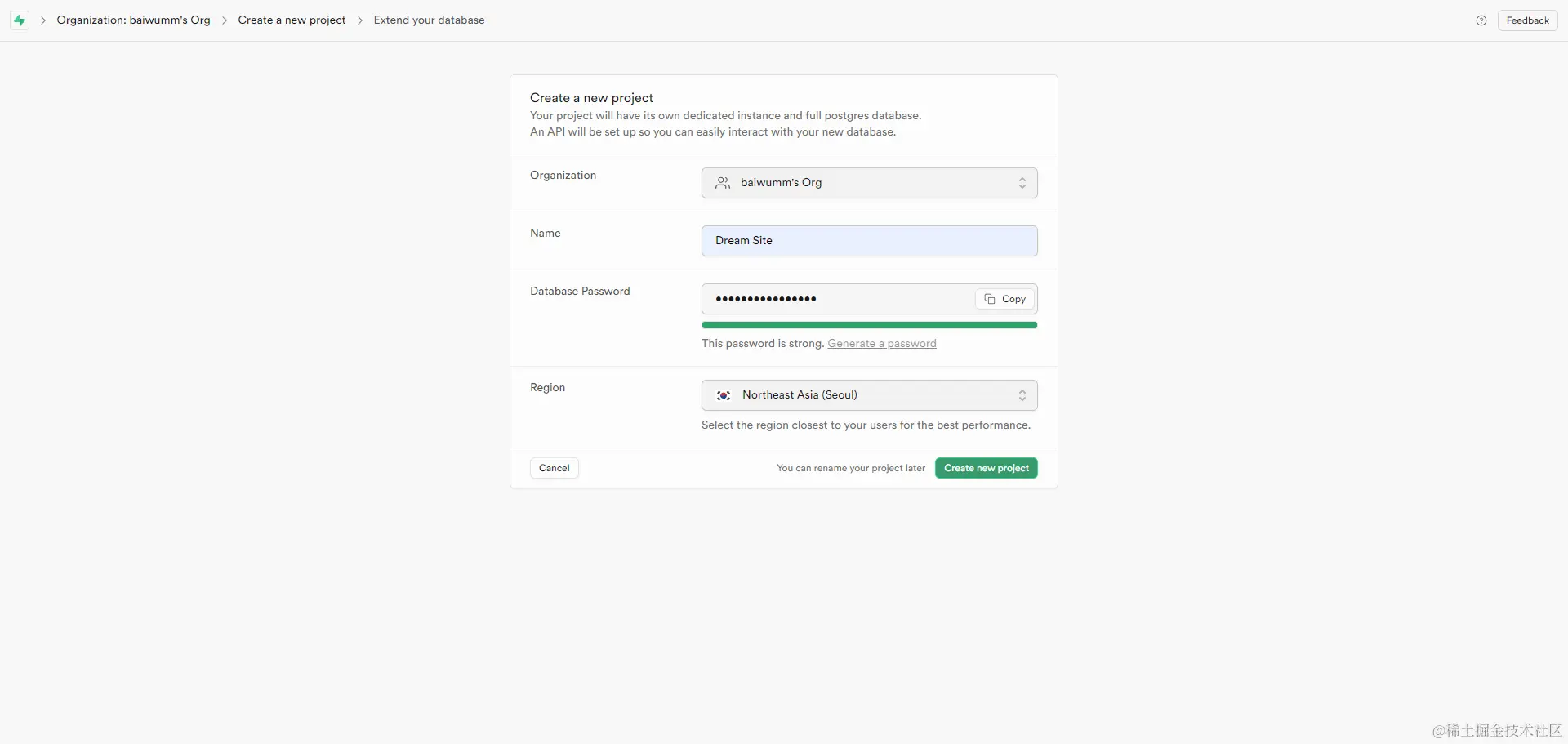The image size is (1568, 744).
Task: Select Extend your database breadcrumb
Action: tap(429, 20)
